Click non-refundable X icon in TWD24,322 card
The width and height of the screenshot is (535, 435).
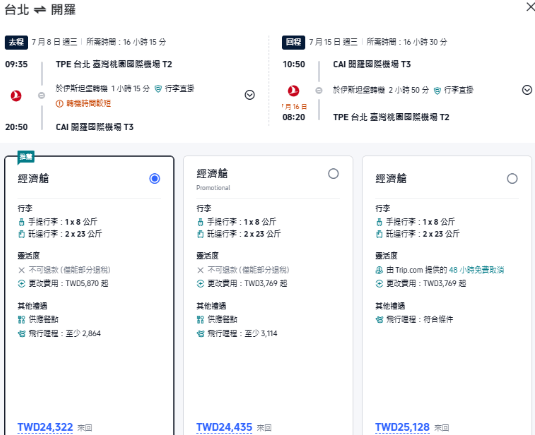21,270
